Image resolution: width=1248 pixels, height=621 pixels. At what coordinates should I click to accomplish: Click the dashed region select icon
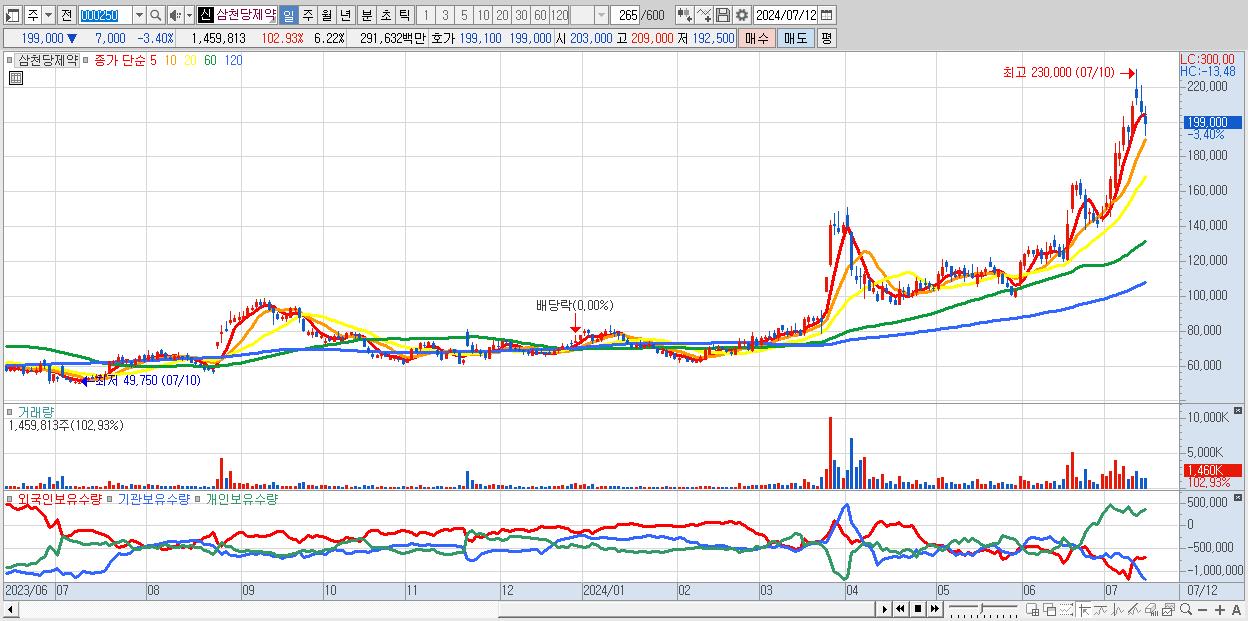[1066, 609]
